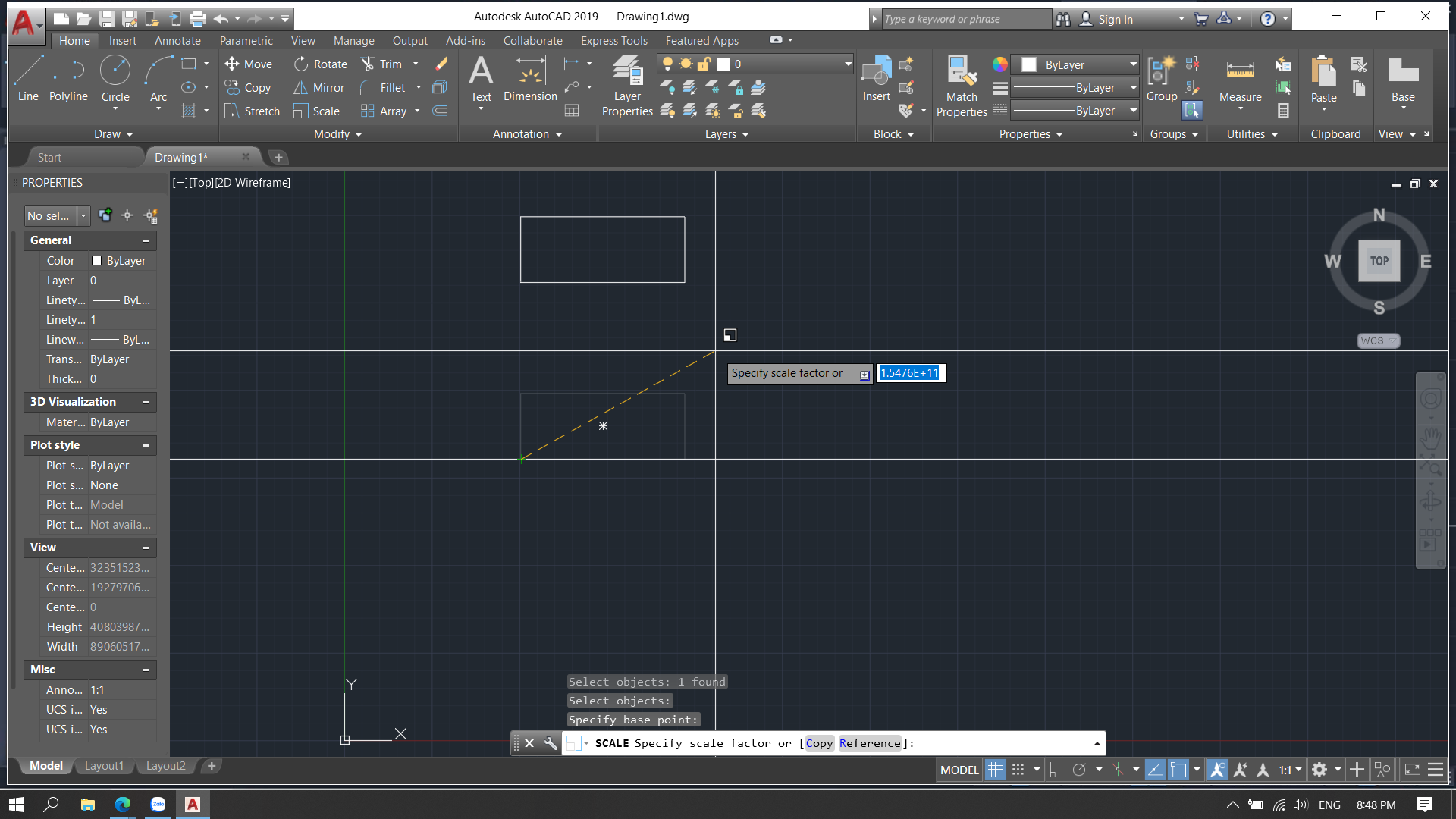
Task: Select the Line tool
Action: point(28,78)
